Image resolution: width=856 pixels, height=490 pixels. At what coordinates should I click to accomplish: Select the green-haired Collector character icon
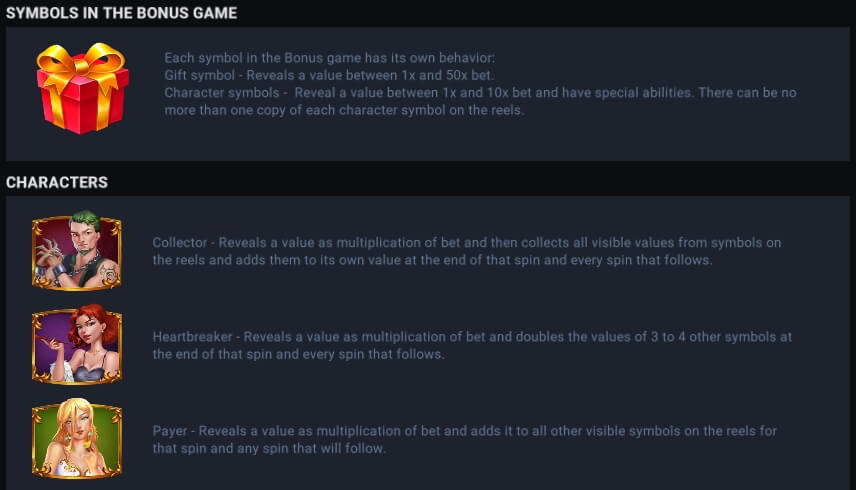point(76,250)
